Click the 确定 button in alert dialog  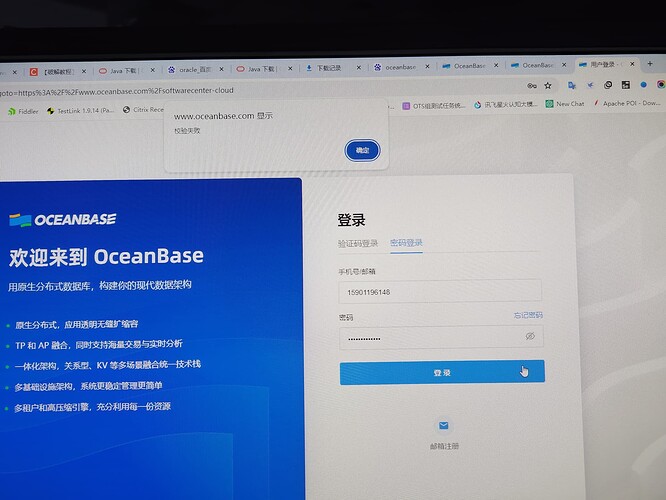362,150
